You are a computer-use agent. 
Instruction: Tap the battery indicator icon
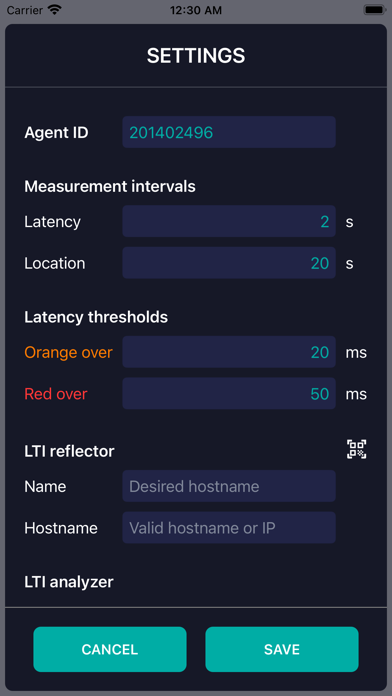[x=375, y=10]
